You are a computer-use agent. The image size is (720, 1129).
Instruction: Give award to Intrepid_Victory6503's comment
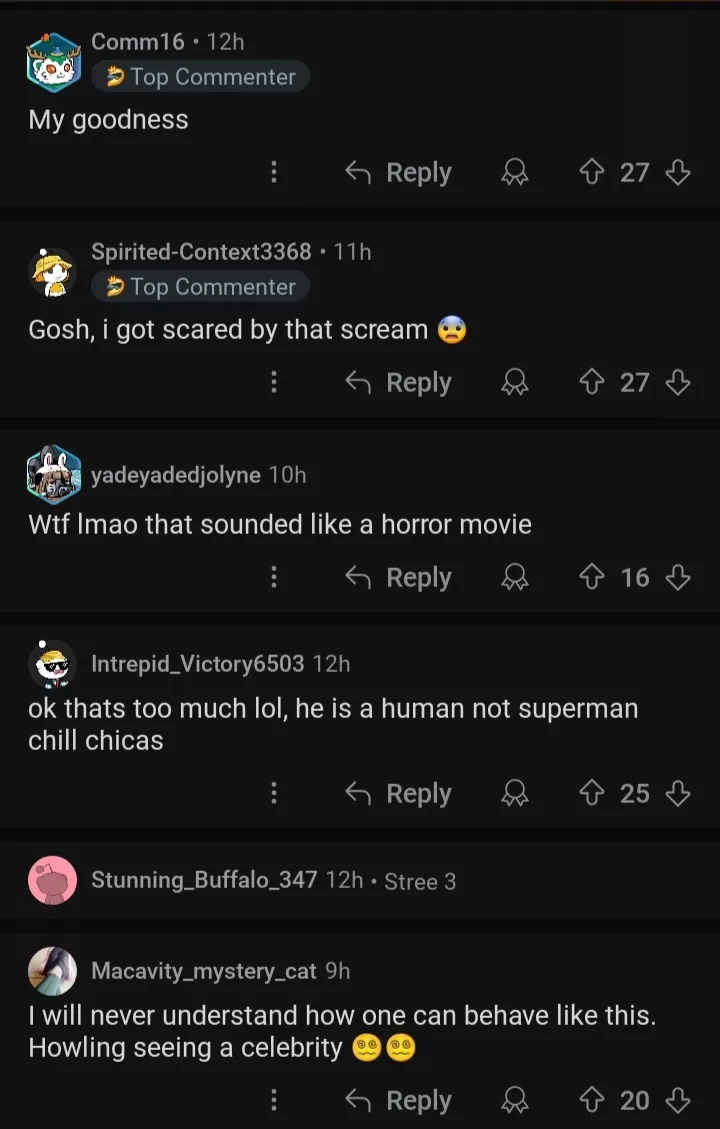[515, 794]
